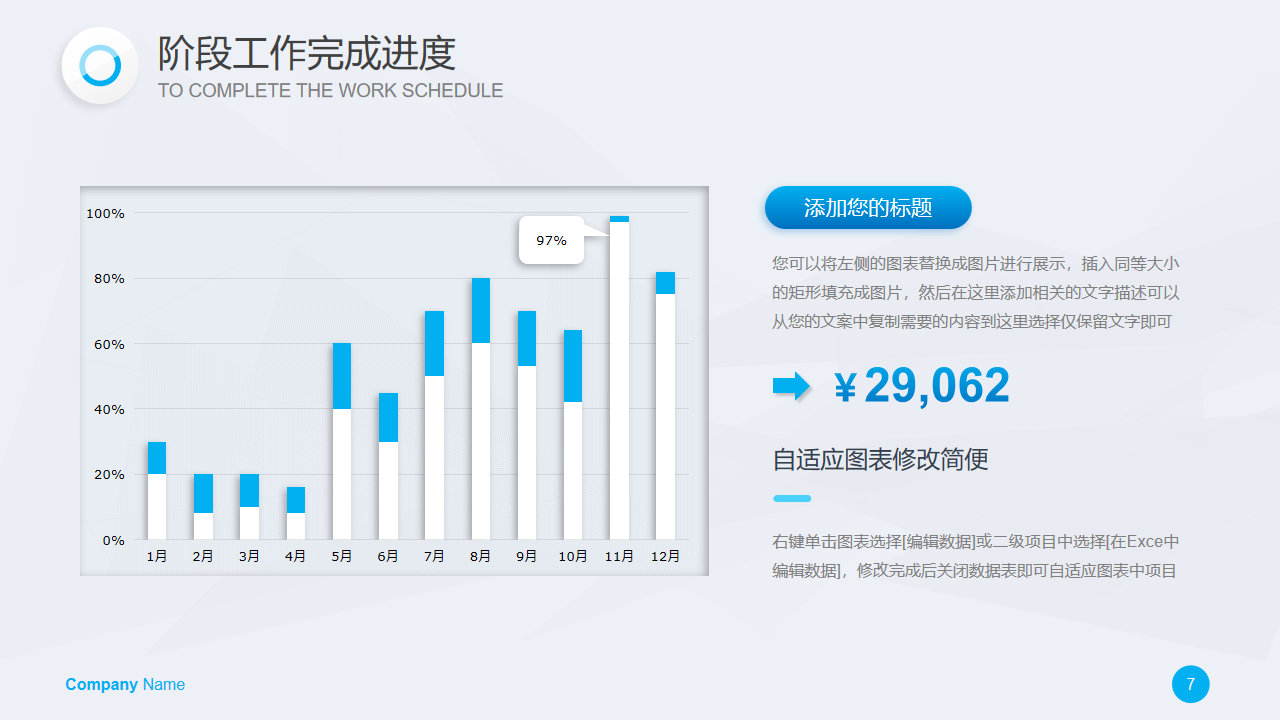Click the 97% callout bubble
Screen dimensions: 1280x720
coord(551,240)
